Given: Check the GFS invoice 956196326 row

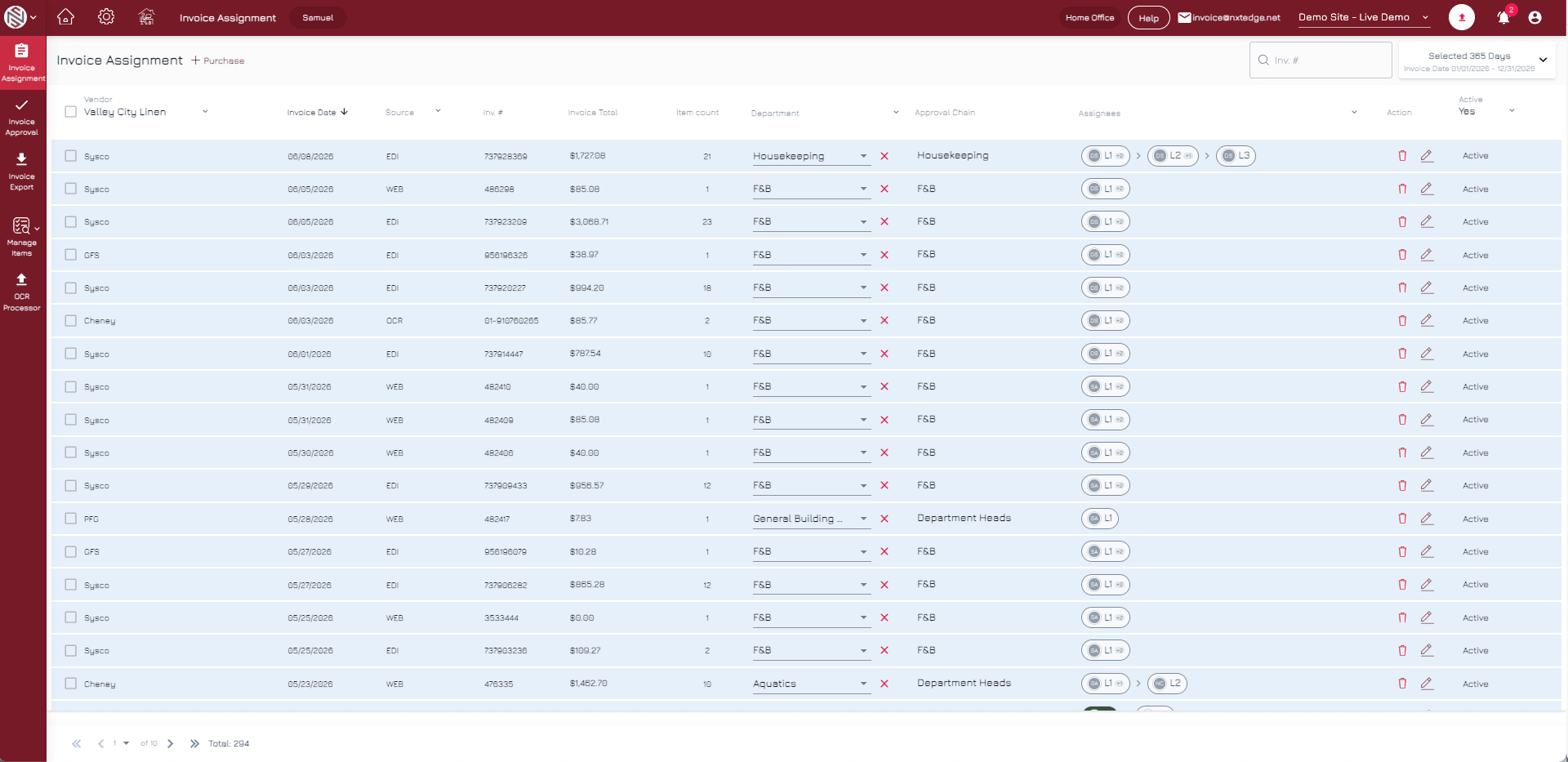Looking at the screenshot, I should pyautogui.click(x=71, y=255).
